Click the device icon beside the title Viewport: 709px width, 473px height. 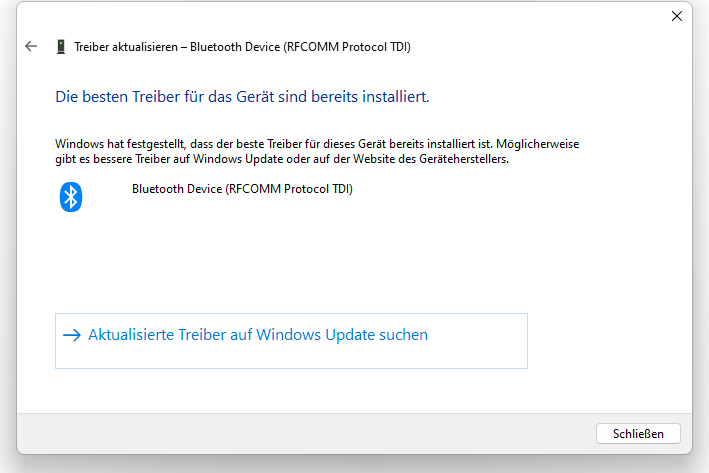(x=61, y=47)
